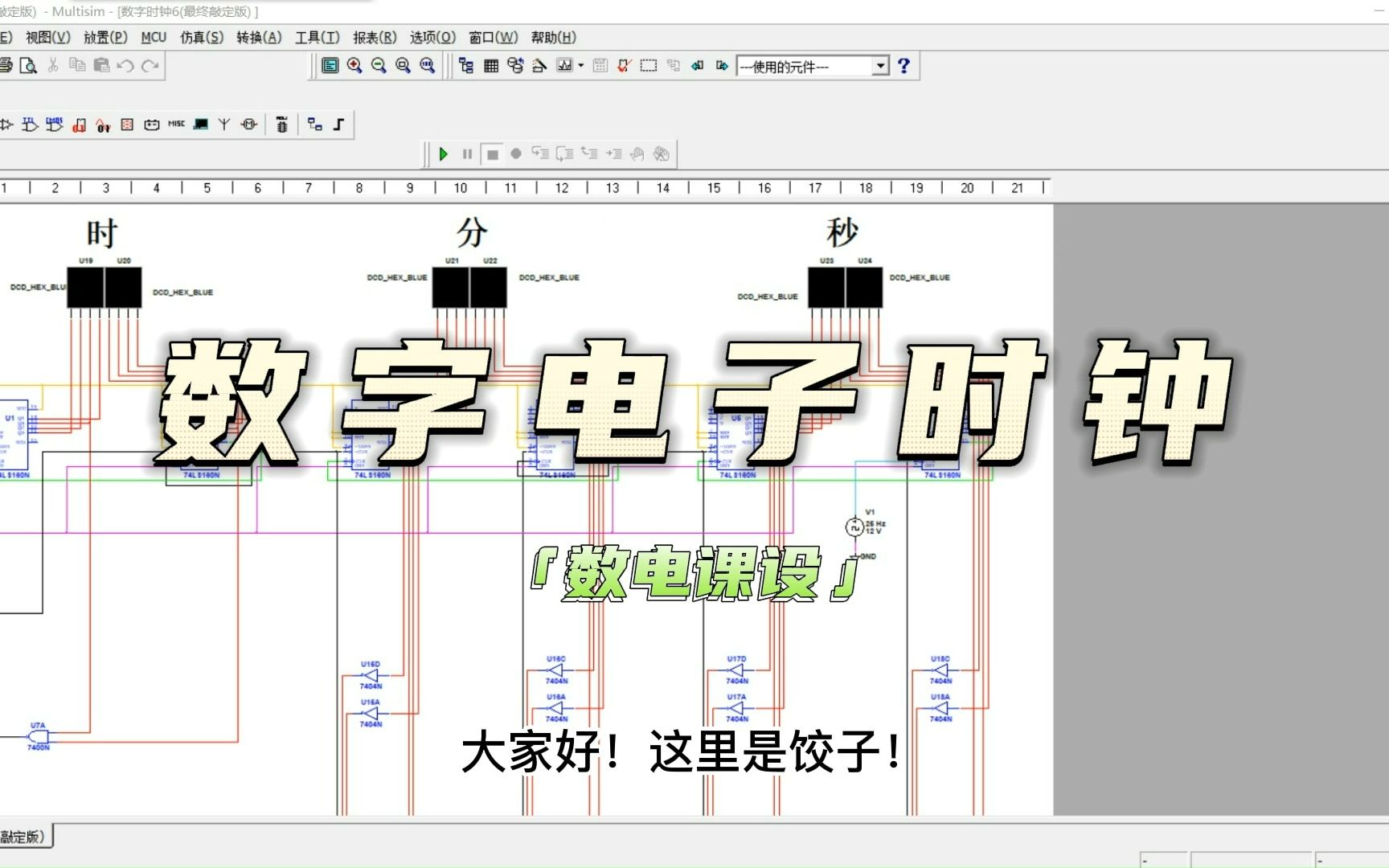Pause the running simulation

468,154
